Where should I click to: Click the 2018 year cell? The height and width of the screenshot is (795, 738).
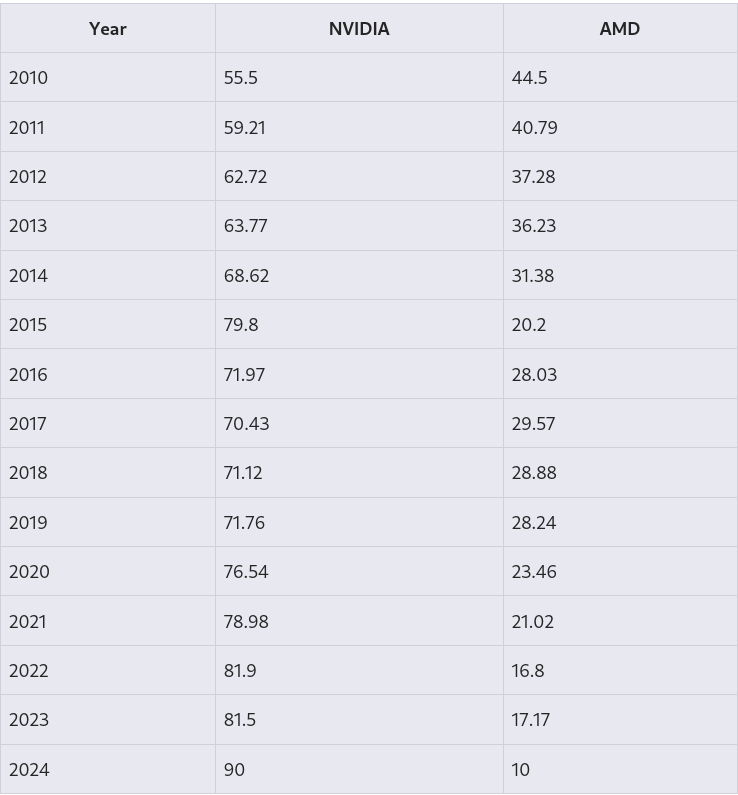tap(28, 473)
